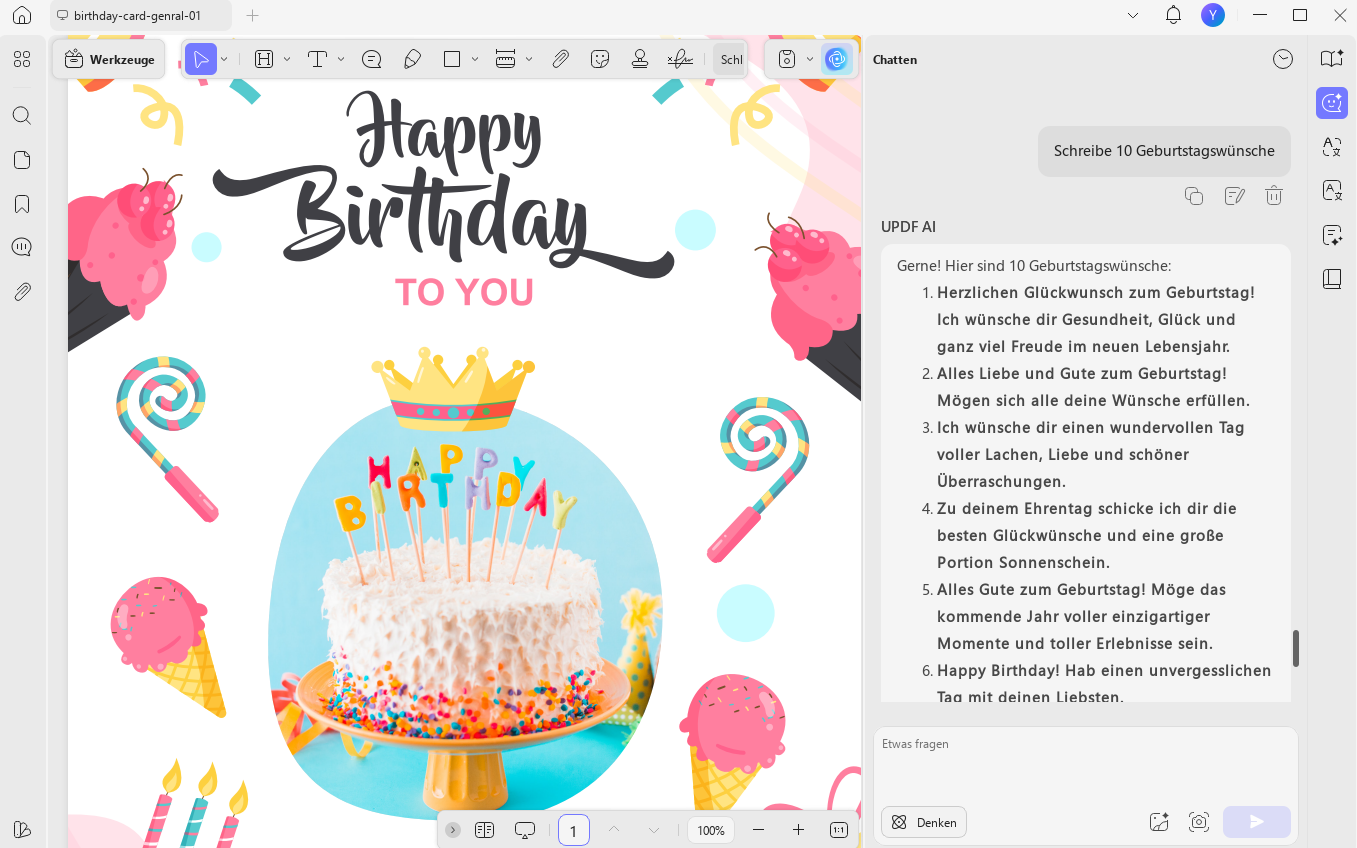This screenshot has width=1357, height=848.
Task: Open the zoom level 100% dropdown
Action: [x=711, y=830]
